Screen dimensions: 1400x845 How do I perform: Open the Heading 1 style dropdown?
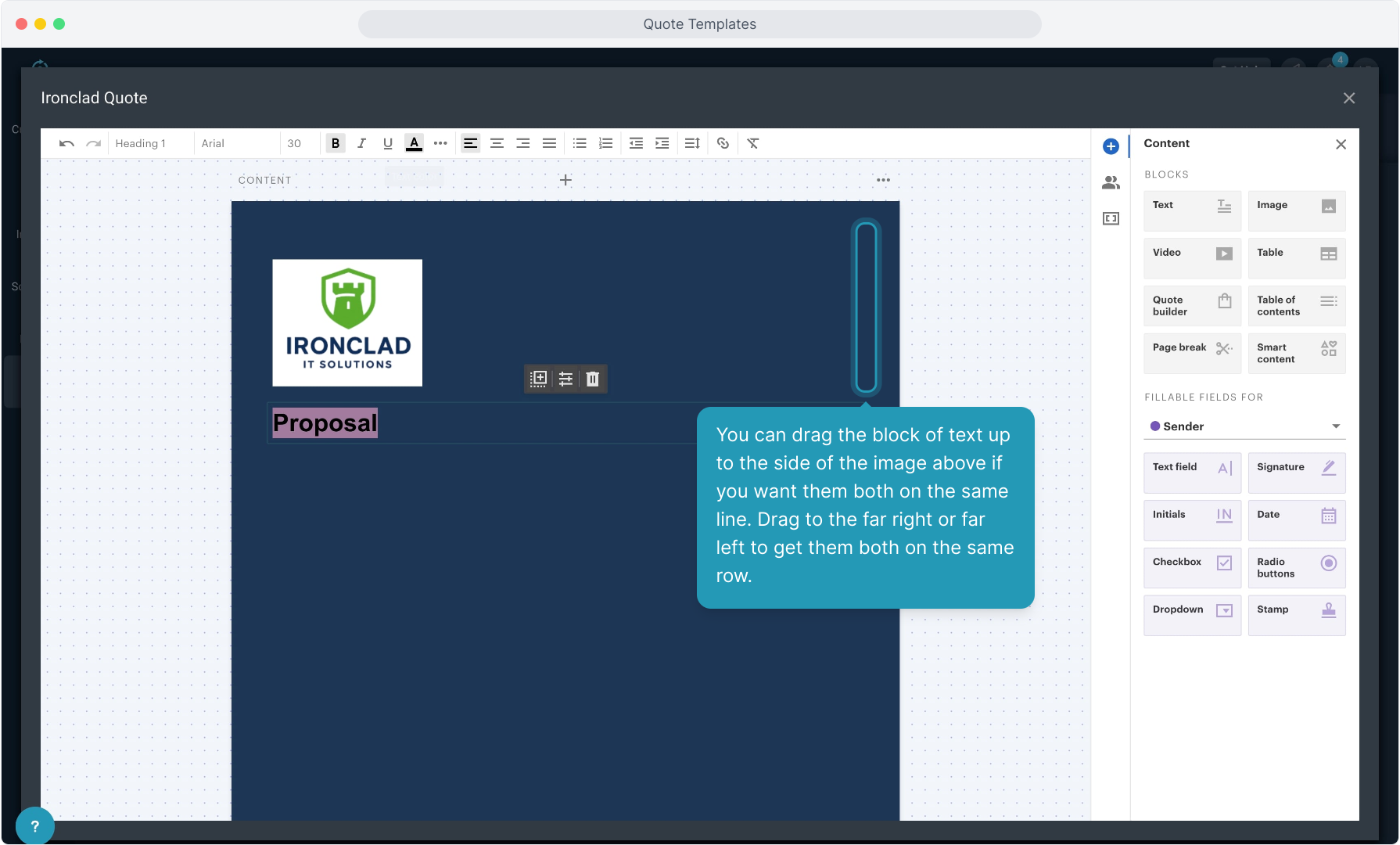[x=150, y=143]
